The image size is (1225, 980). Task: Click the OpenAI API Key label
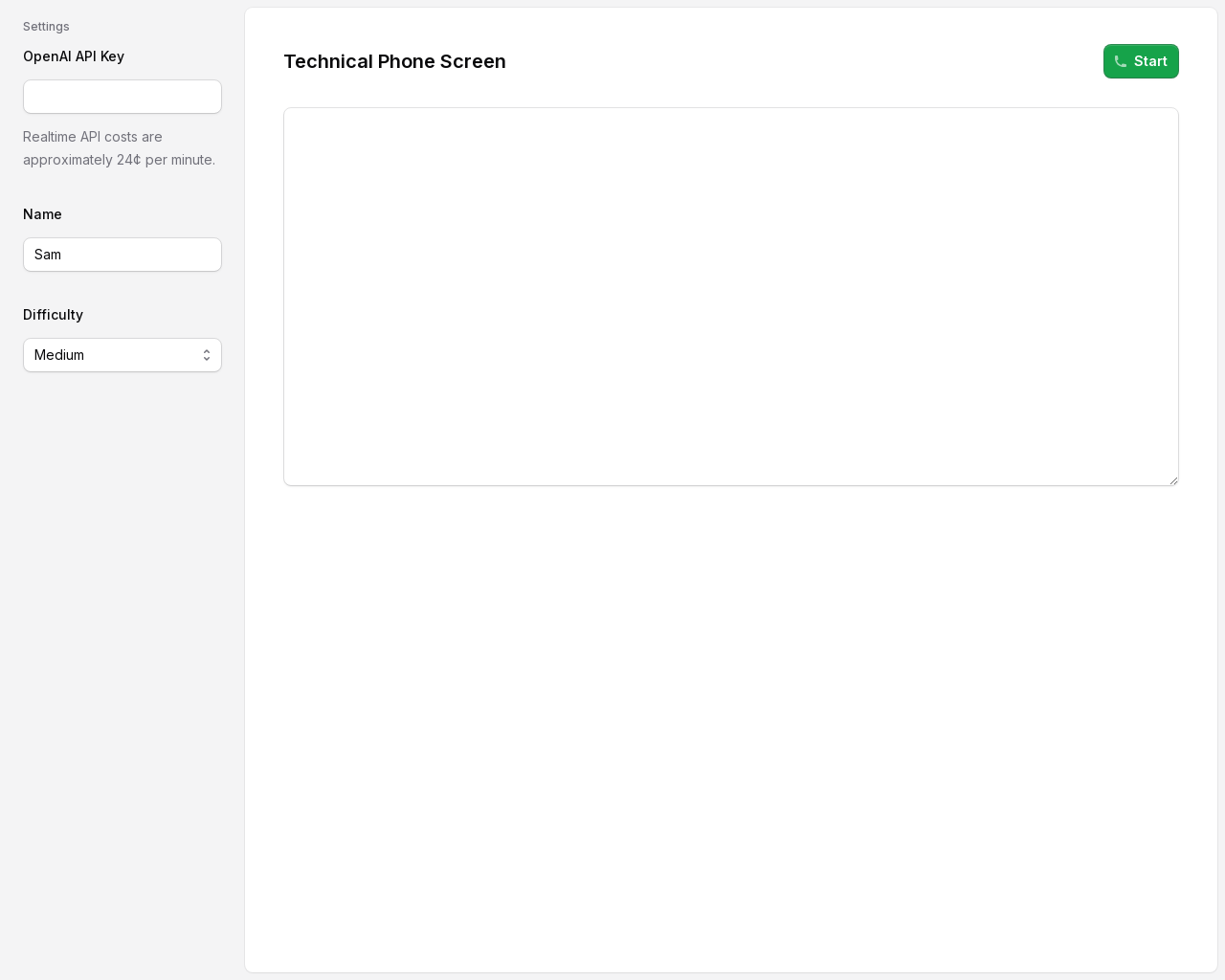pos(74,56)
